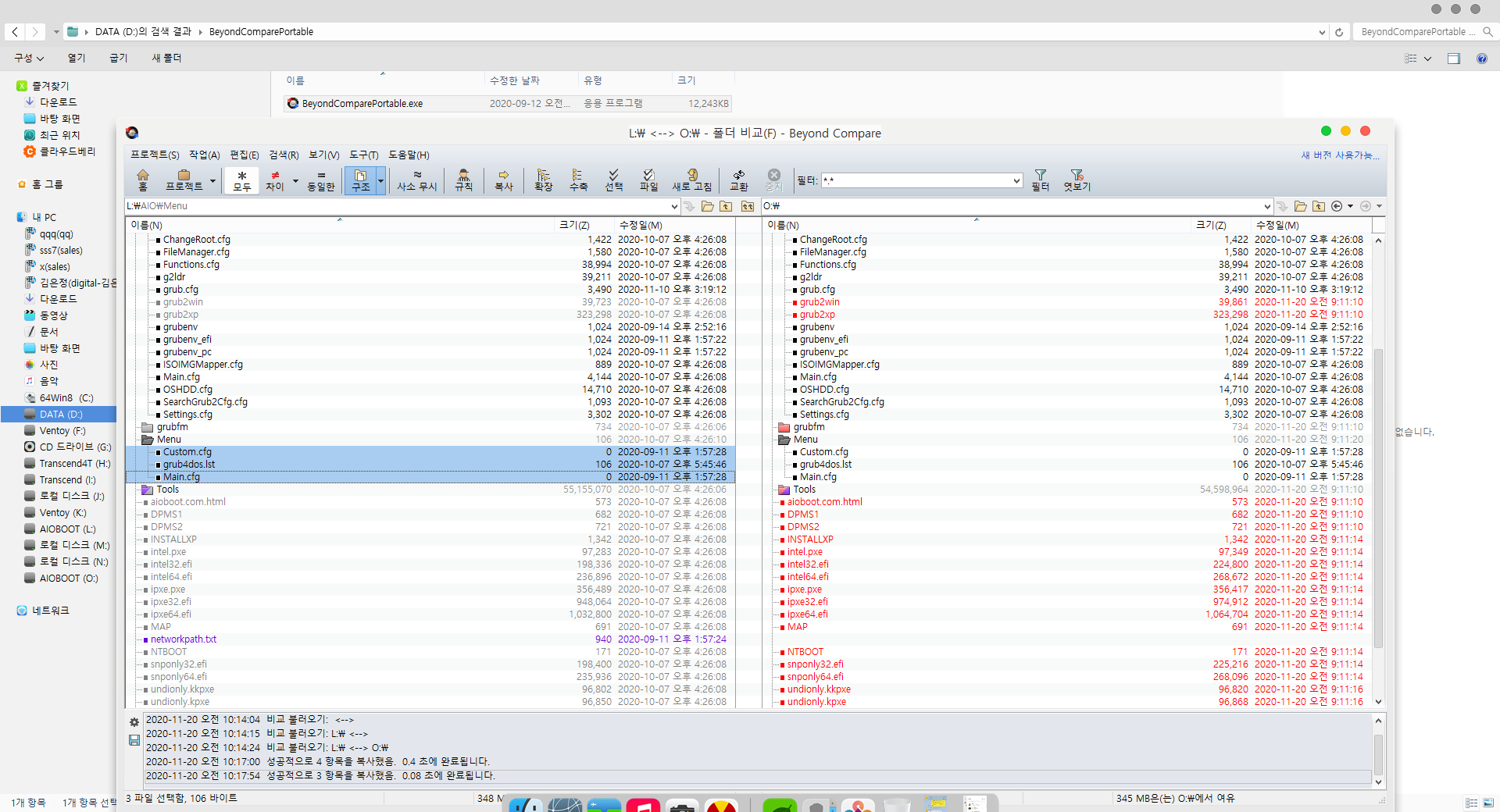
Task: Sort right pane by 크기(Z) column header
Action: click(x=1221, y=225)
